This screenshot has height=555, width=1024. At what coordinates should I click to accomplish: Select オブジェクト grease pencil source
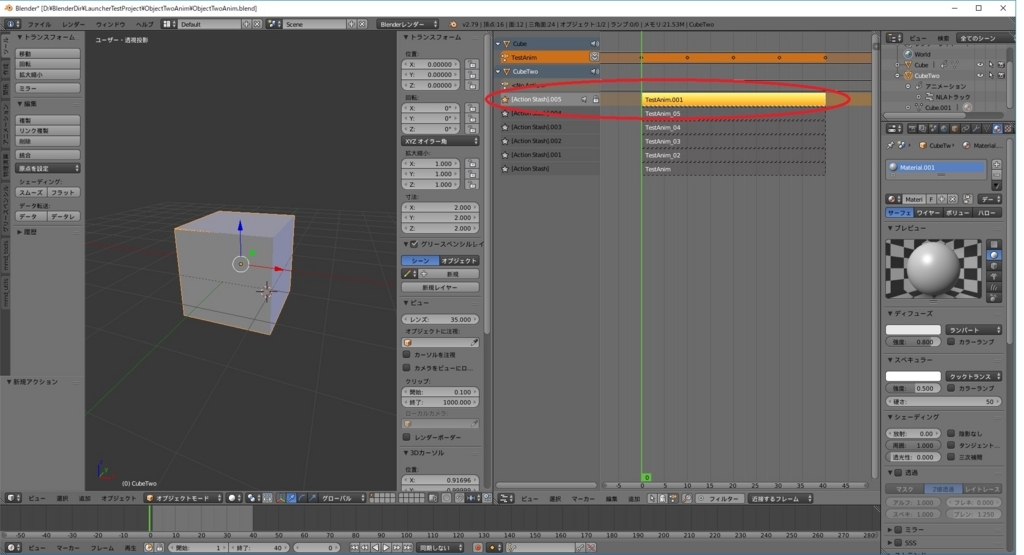460,261
